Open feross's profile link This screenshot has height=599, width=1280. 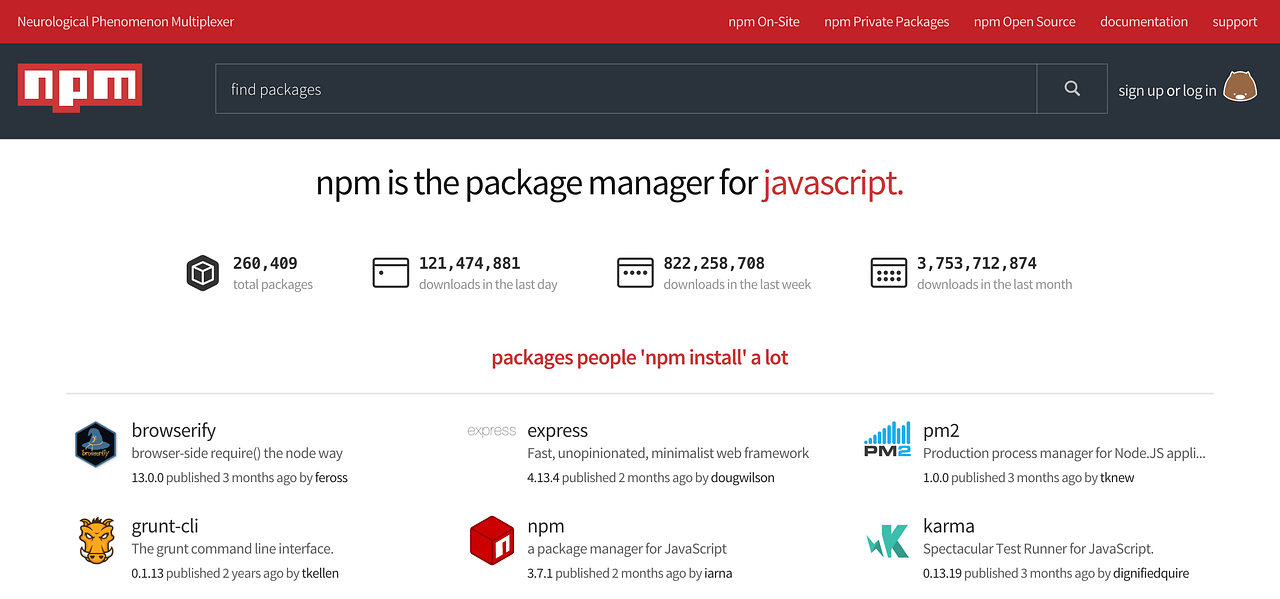click(x=332, y=477)
